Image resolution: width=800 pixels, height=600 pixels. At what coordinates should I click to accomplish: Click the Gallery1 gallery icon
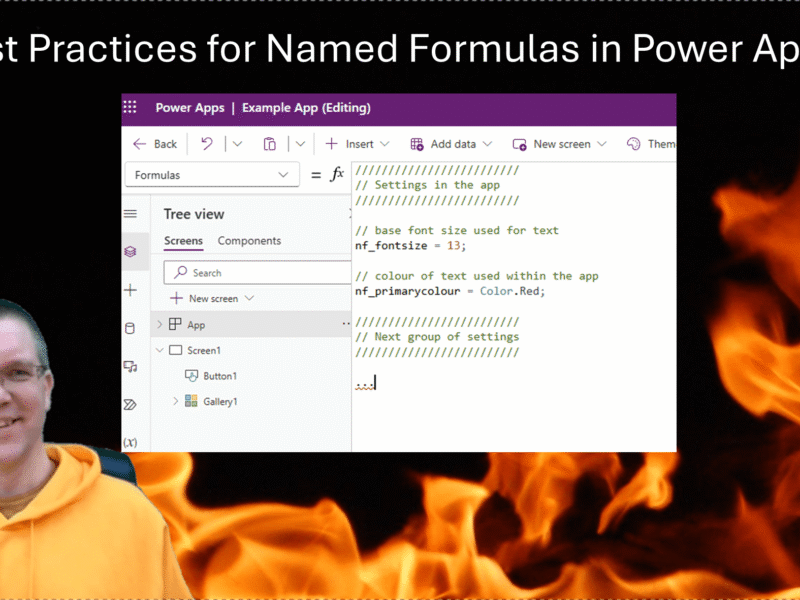(191, 401)
